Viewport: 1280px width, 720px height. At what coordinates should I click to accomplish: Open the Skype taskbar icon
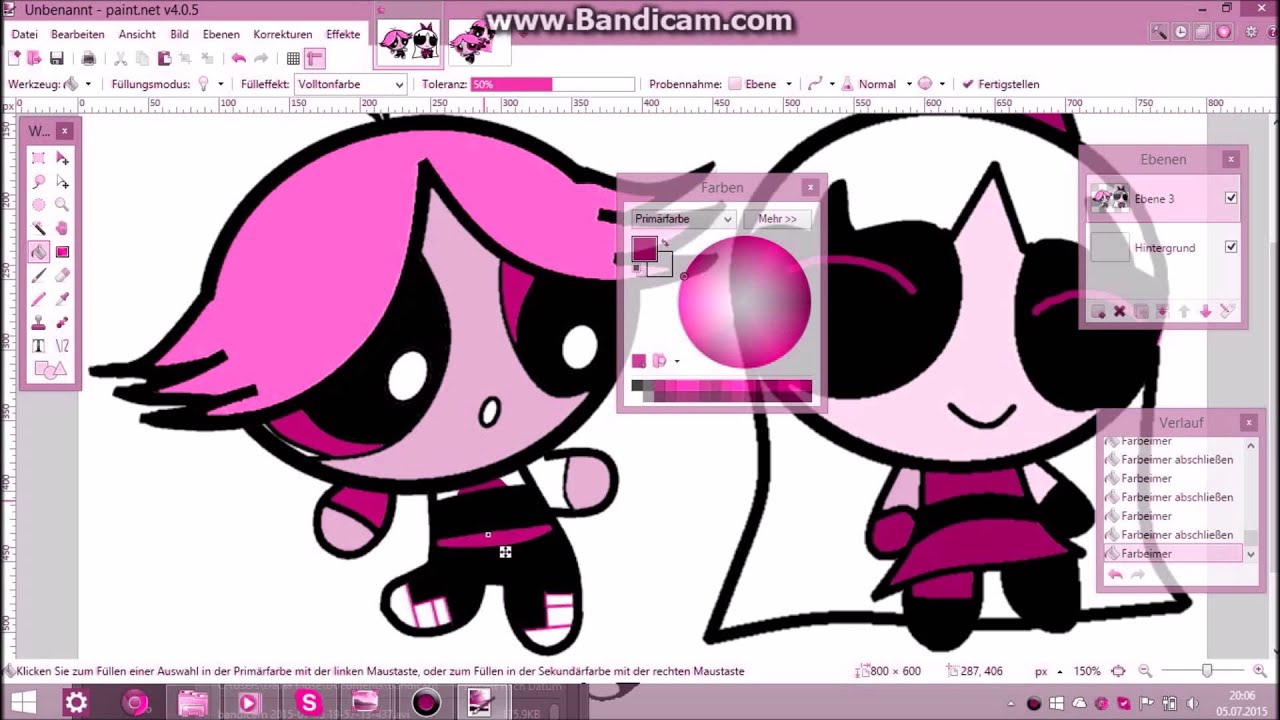click(308, 703)
